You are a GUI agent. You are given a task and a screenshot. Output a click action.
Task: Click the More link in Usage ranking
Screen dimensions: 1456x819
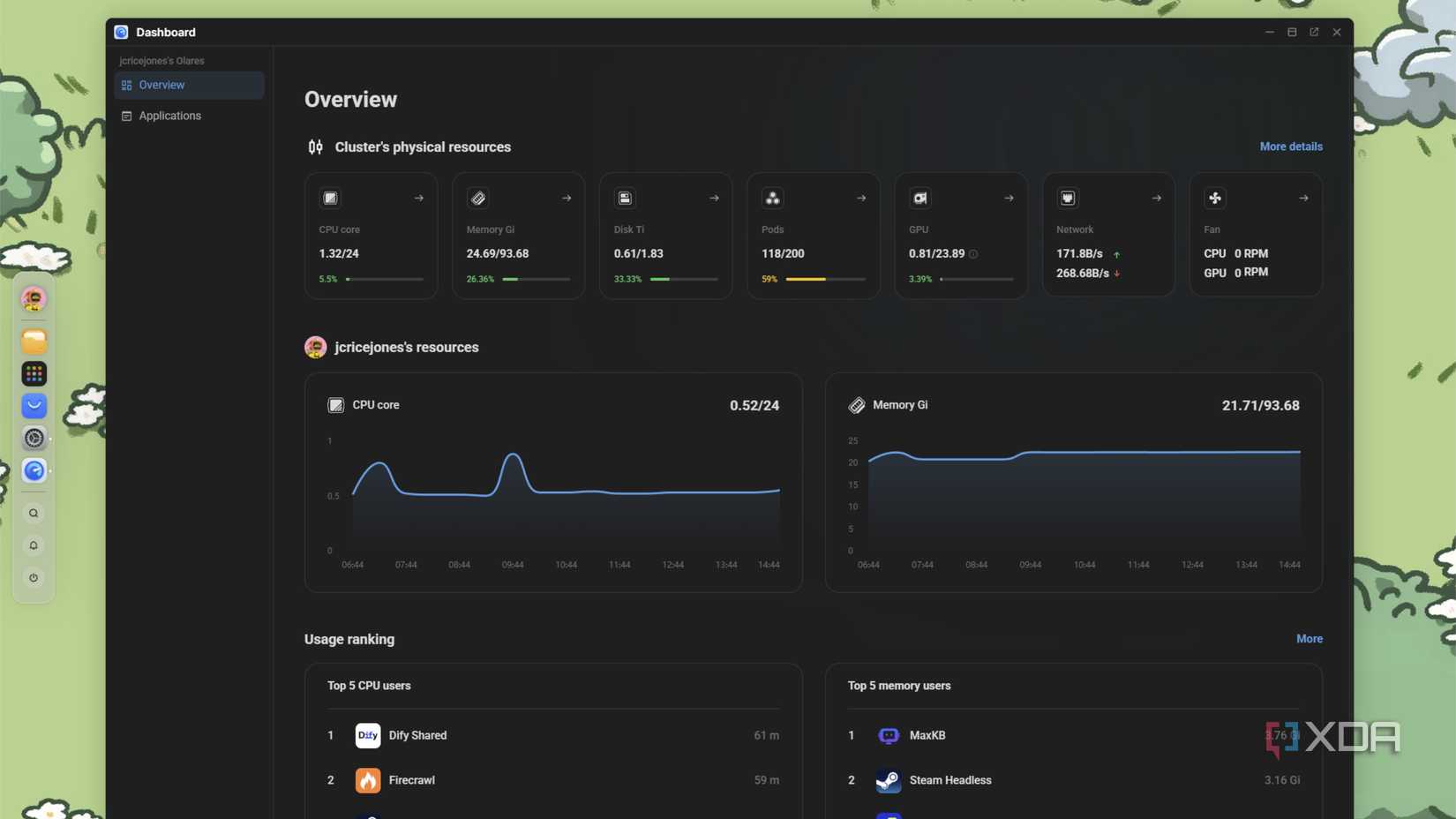[x=1310, y=639]
